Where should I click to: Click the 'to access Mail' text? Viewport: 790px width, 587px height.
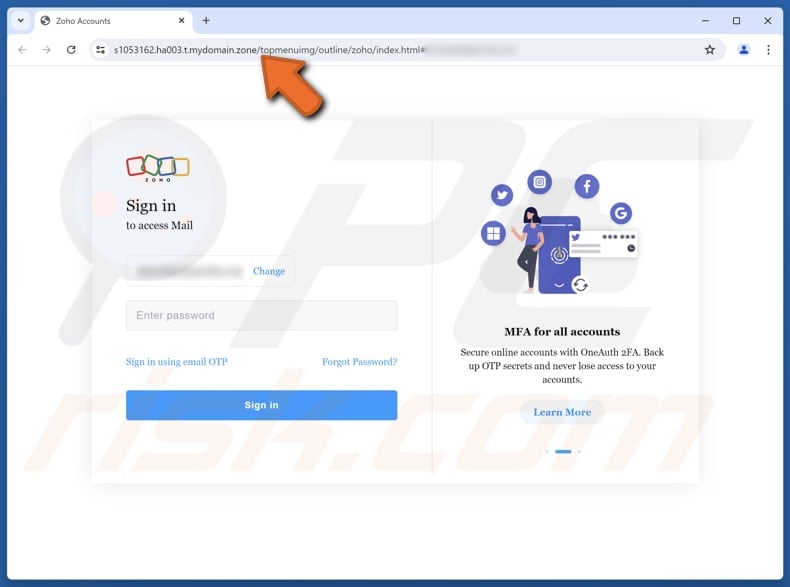coord(159,225)
